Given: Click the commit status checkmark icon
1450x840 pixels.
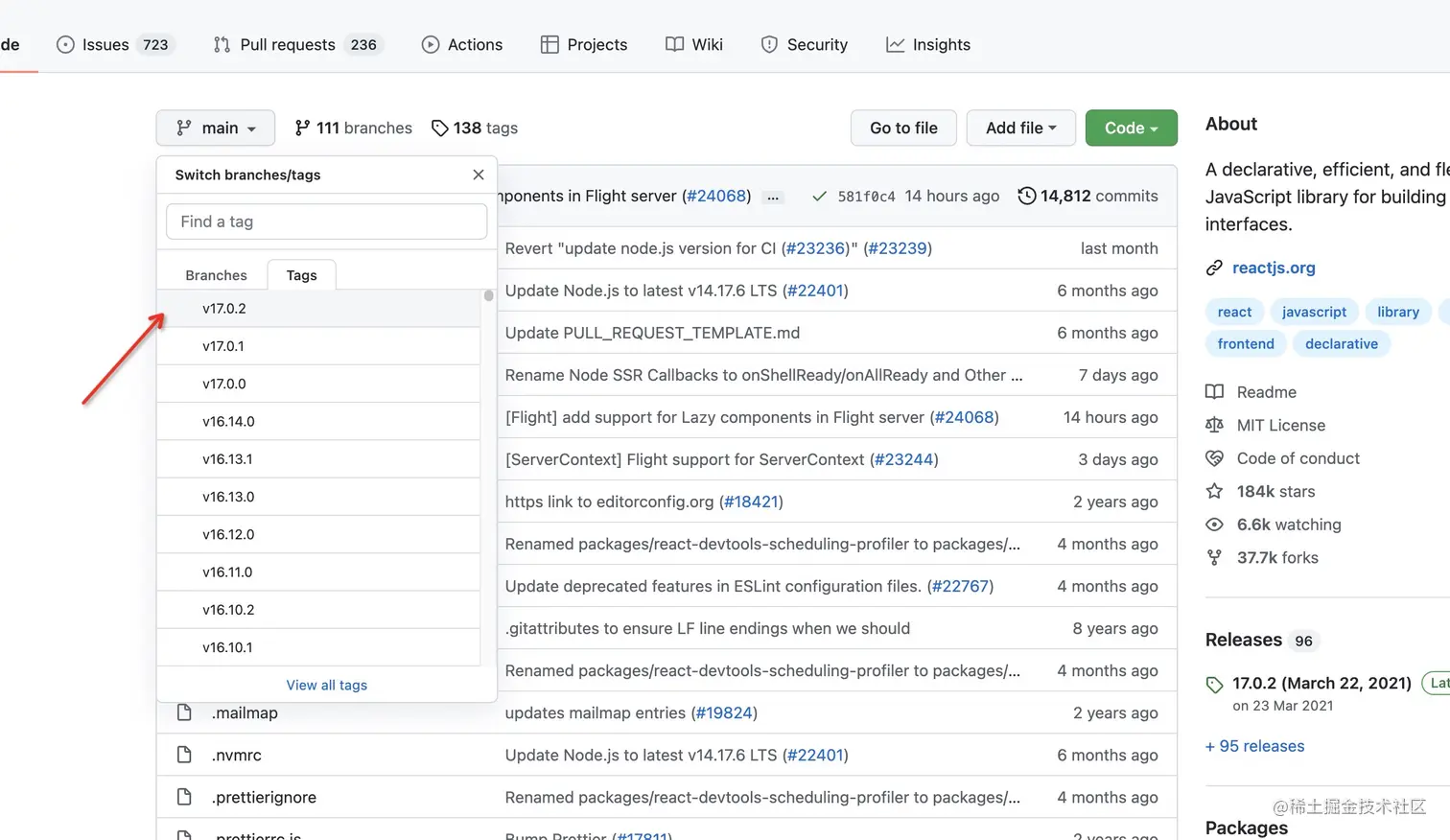Looking at the screenshot, I should tap(819, 196).
